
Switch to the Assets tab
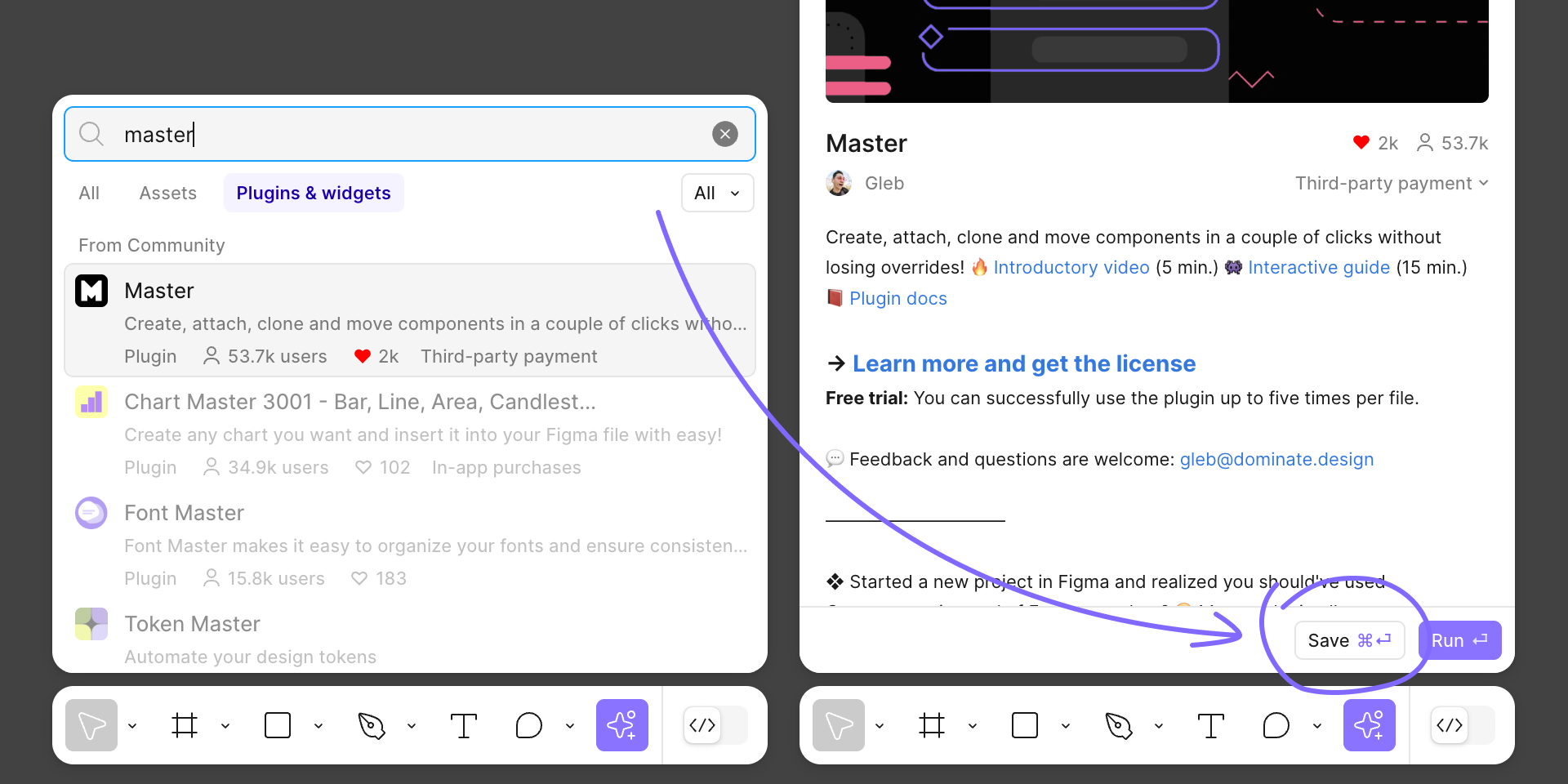pyautogui.click(x=168, y=193)
